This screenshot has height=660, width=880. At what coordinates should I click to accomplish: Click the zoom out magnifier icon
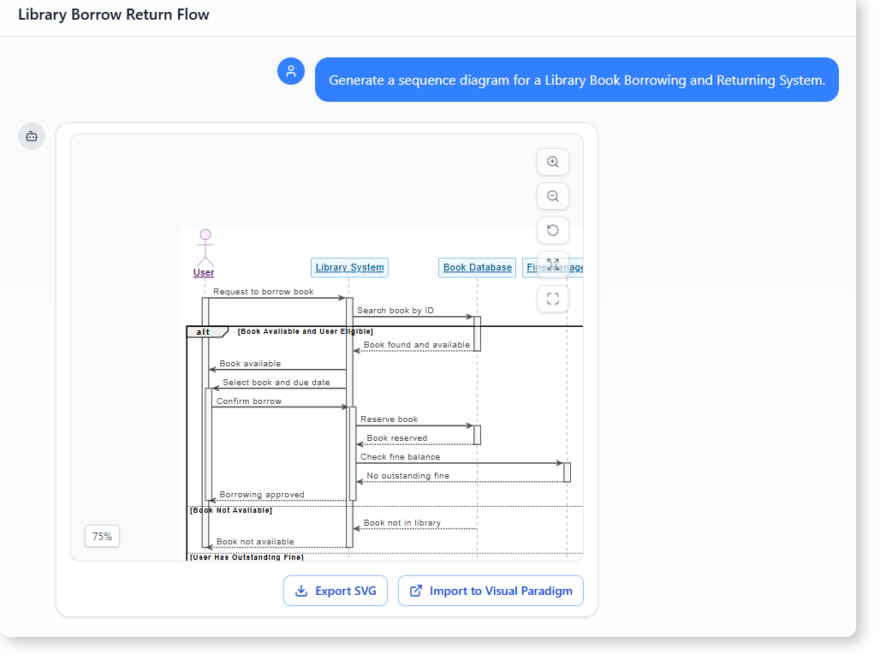[552, 196]
